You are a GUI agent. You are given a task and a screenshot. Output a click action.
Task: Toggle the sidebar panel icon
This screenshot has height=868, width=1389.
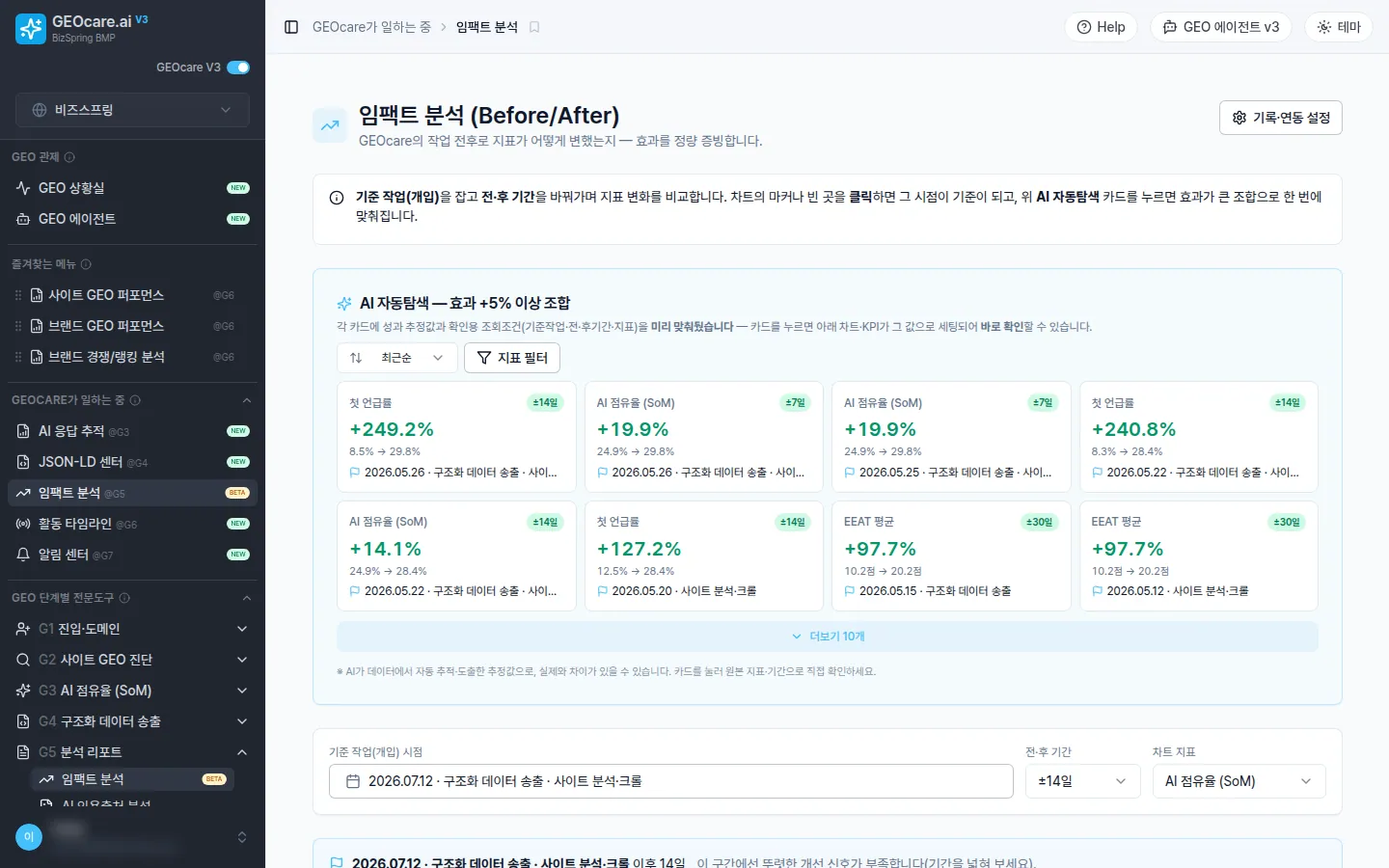291,27
